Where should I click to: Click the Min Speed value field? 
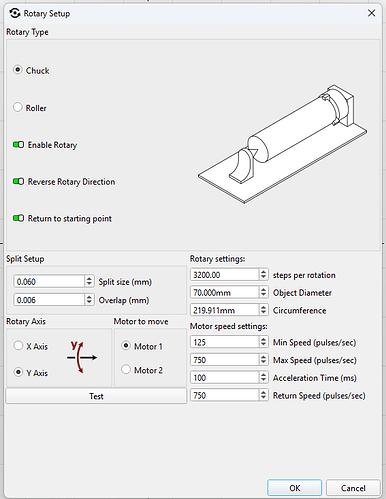tap(224, 342)
